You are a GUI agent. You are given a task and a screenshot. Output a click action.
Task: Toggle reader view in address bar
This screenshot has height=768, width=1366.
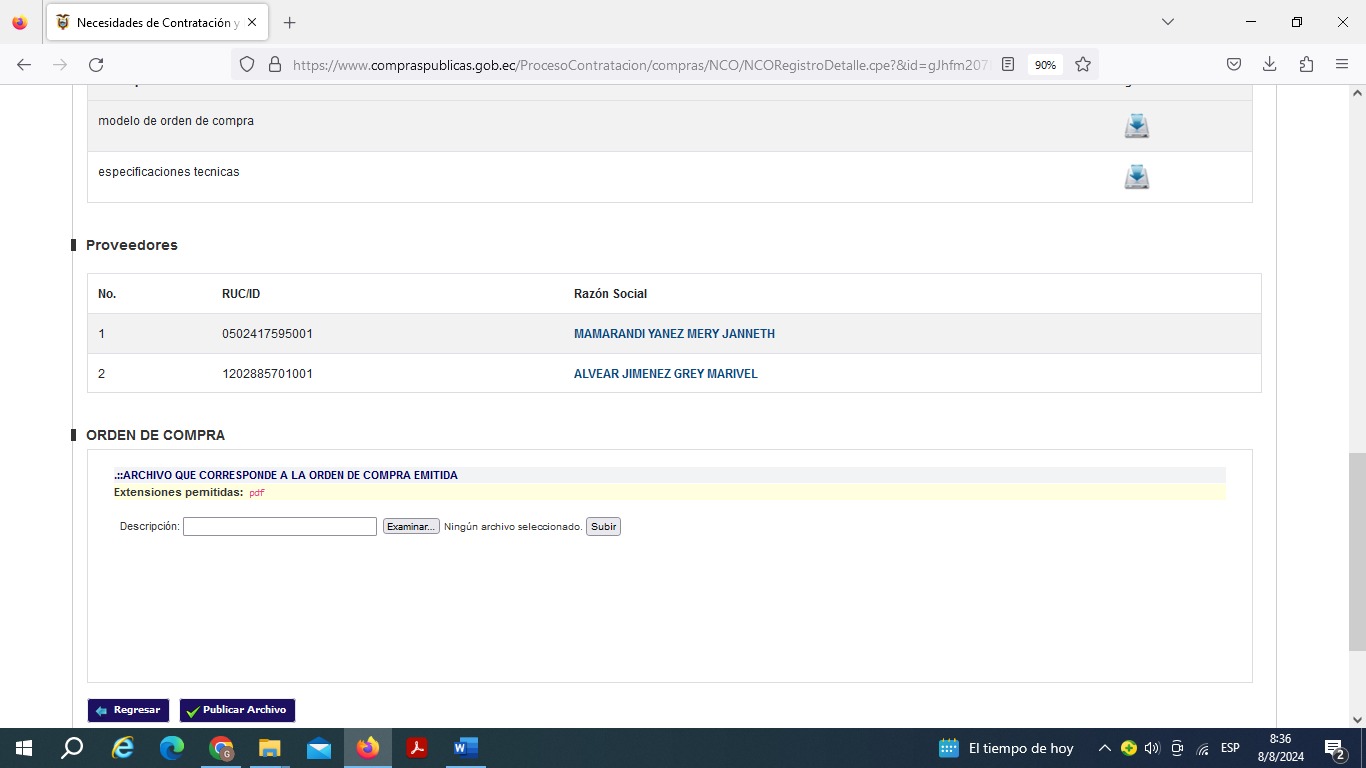(x=1008, y=64)
